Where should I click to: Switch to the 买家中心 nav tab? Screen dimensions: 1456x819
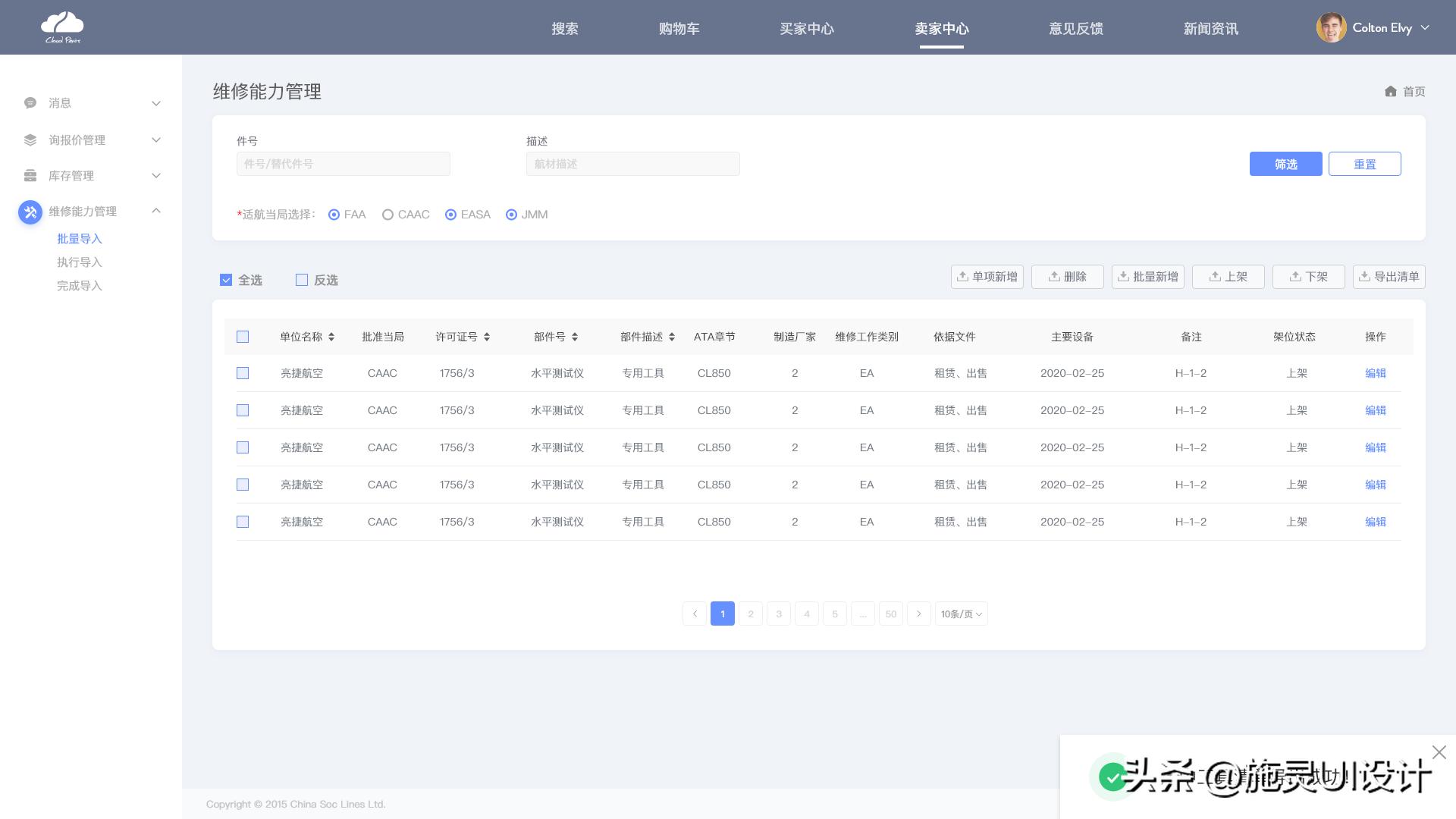(806, 29)
